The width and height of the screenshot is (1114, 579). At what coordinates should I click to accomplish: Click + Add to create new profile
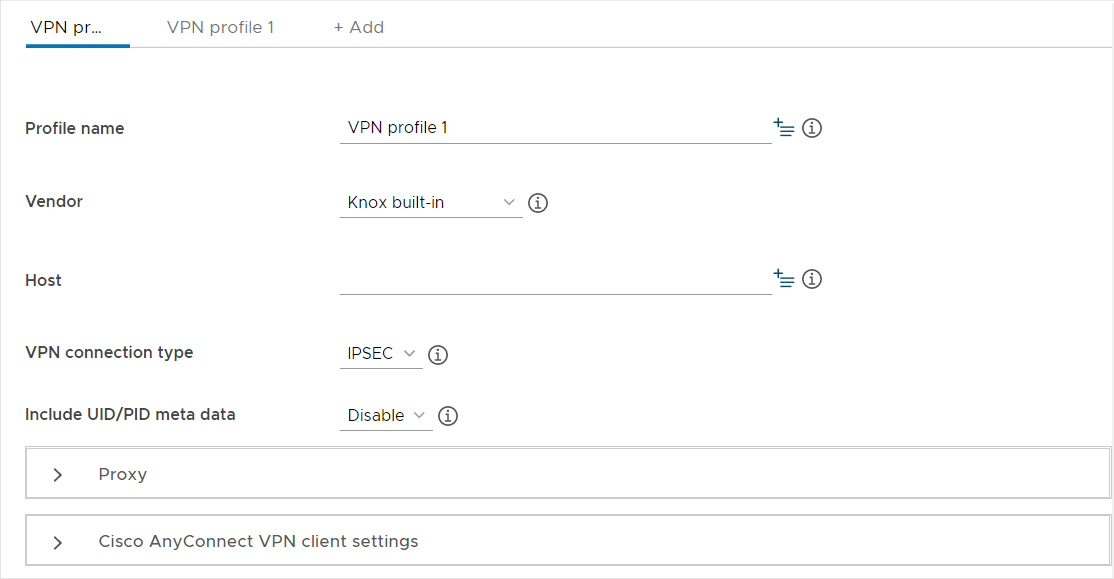[359, 27]
